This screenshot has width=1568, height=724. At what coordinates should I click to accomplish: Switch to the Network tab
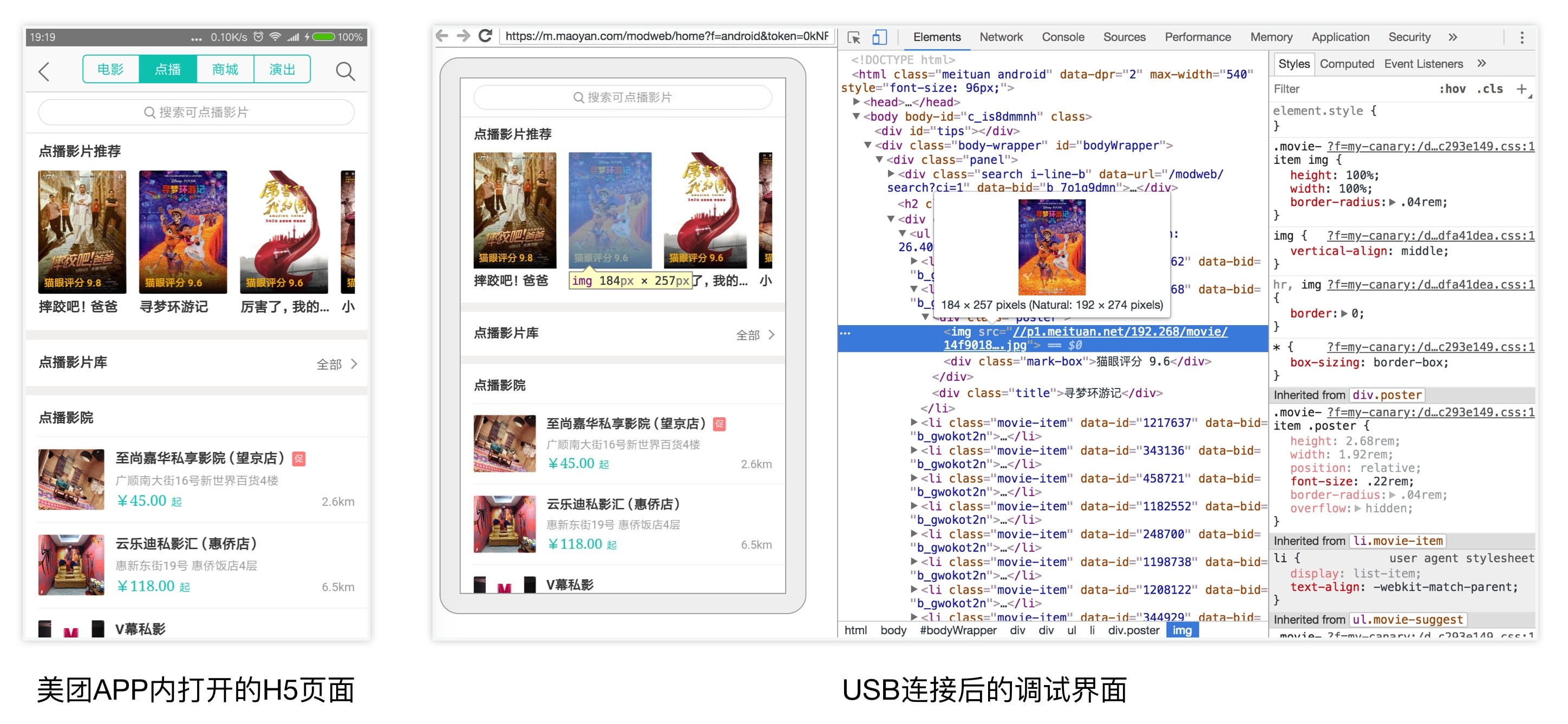click(1001, 37)
